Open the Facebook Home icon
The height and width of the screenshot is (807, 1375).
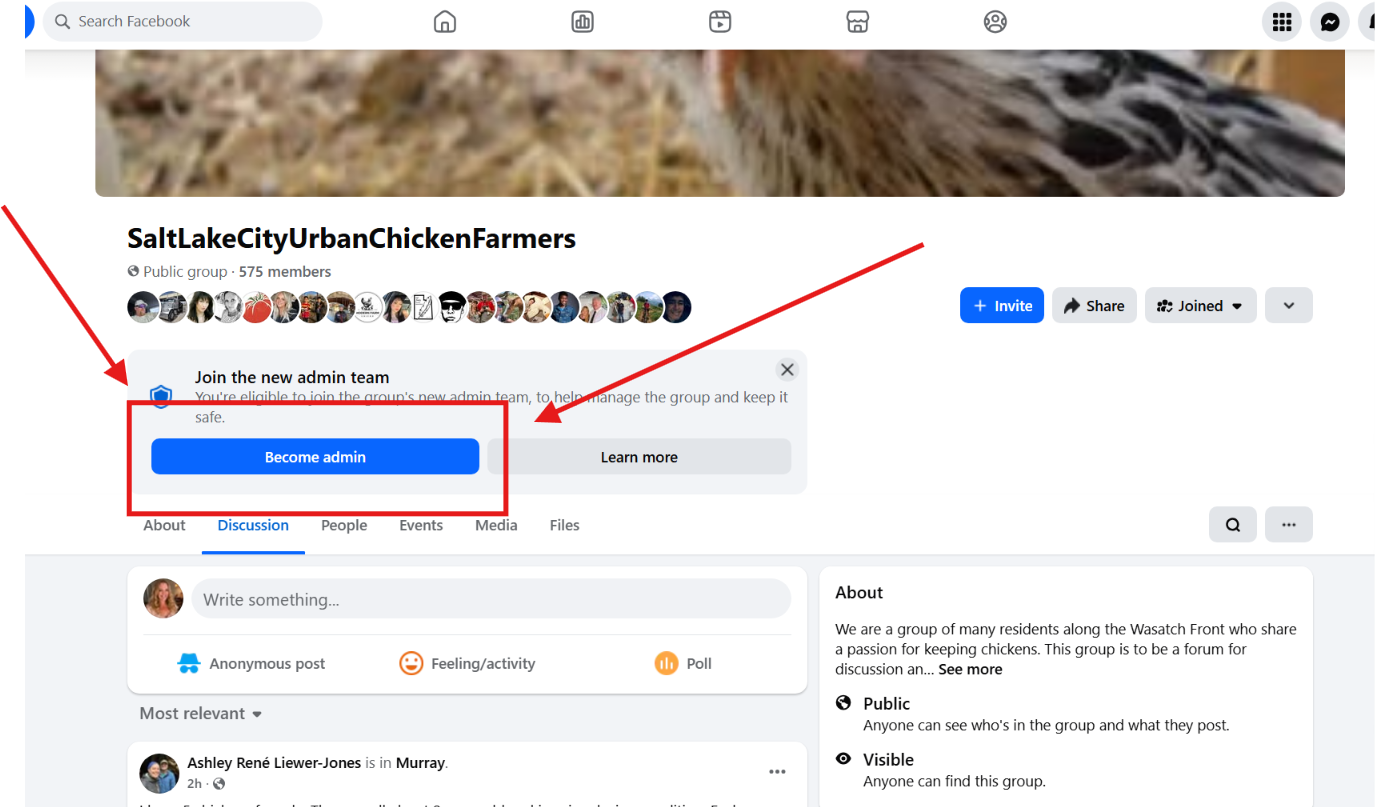(x=445, y=22)
